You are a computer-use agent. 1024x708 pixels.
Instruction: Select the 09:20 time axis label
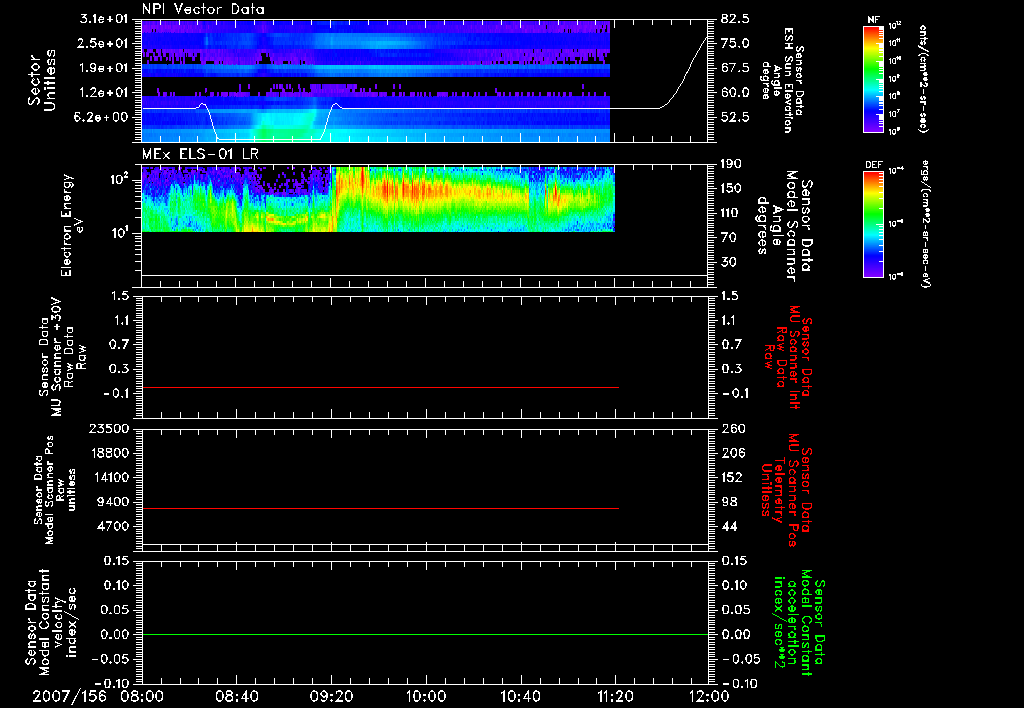pos(332,696)
